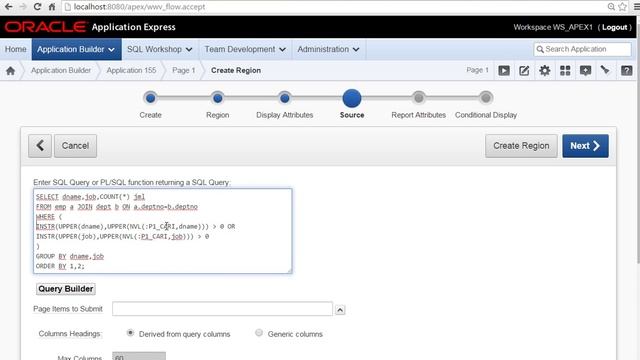Click the Workspace WS_APEX1 text
The image size is (640, 360).
[x=553, y=27]
